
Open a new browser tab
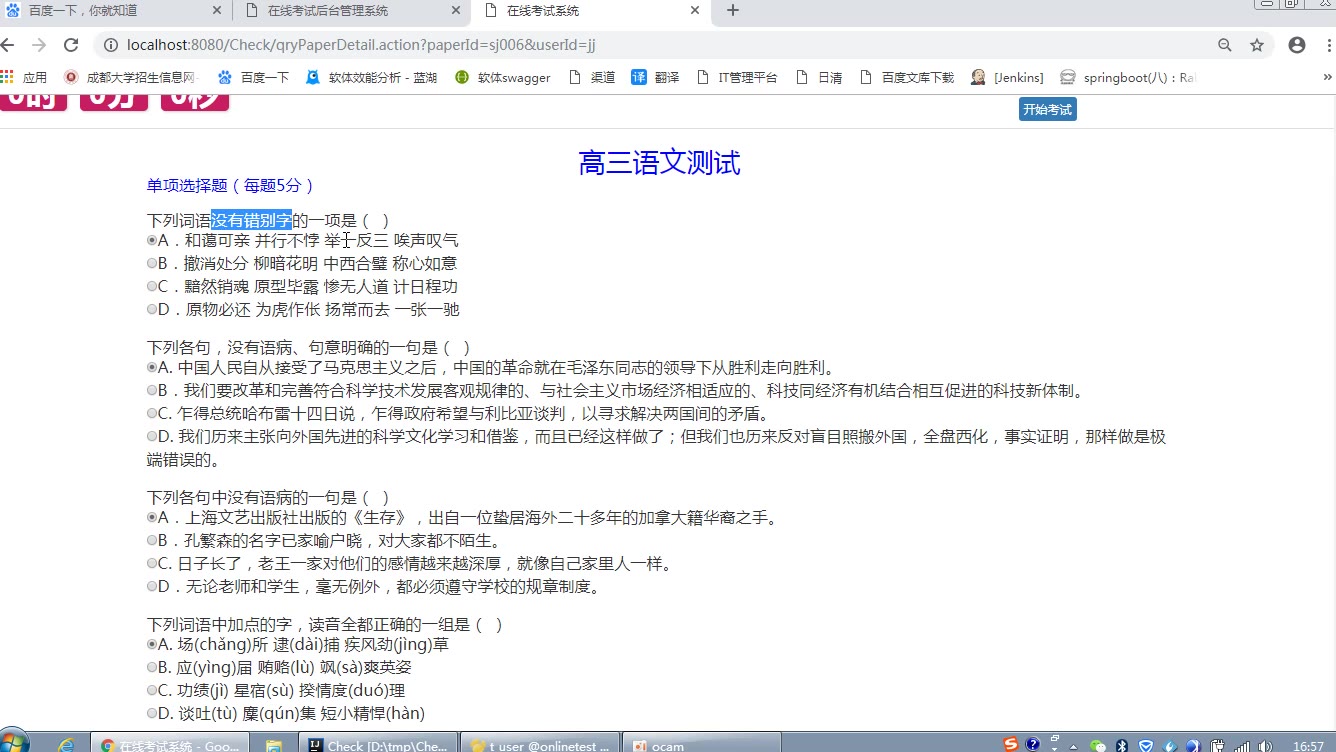[x=733, y=11]
